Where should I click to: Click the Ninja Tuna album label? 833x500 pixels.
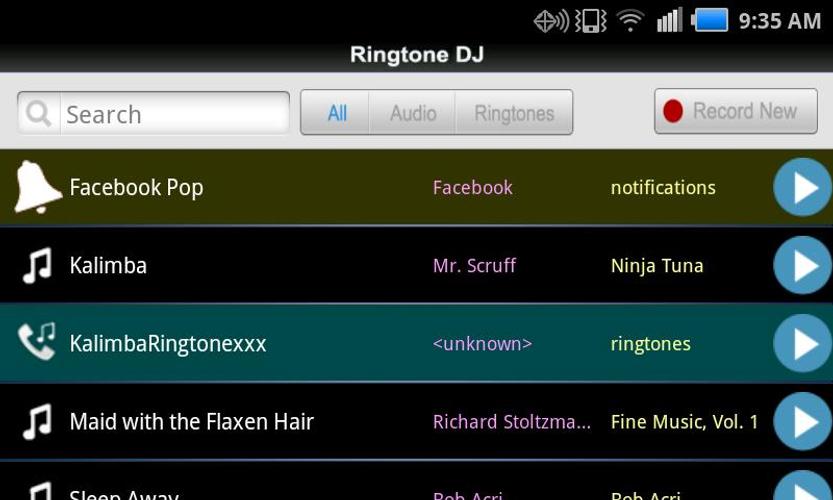(x=657, y=266)
